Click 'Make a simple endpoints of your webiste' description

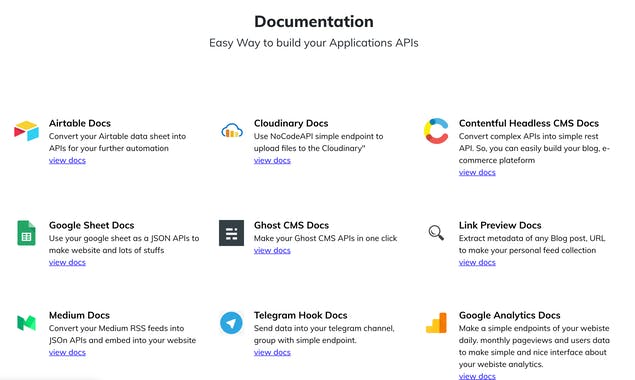pos(534,346)
